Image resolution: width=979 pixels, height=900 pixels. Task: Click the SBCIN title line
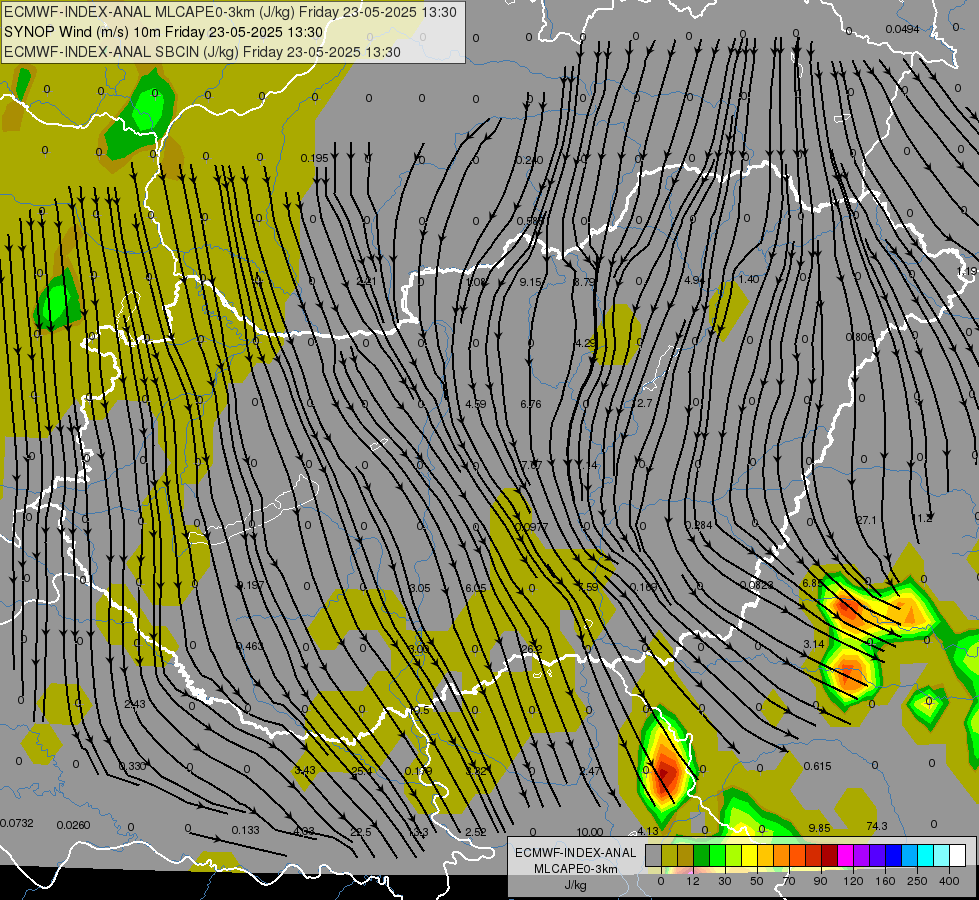[202, 52]
